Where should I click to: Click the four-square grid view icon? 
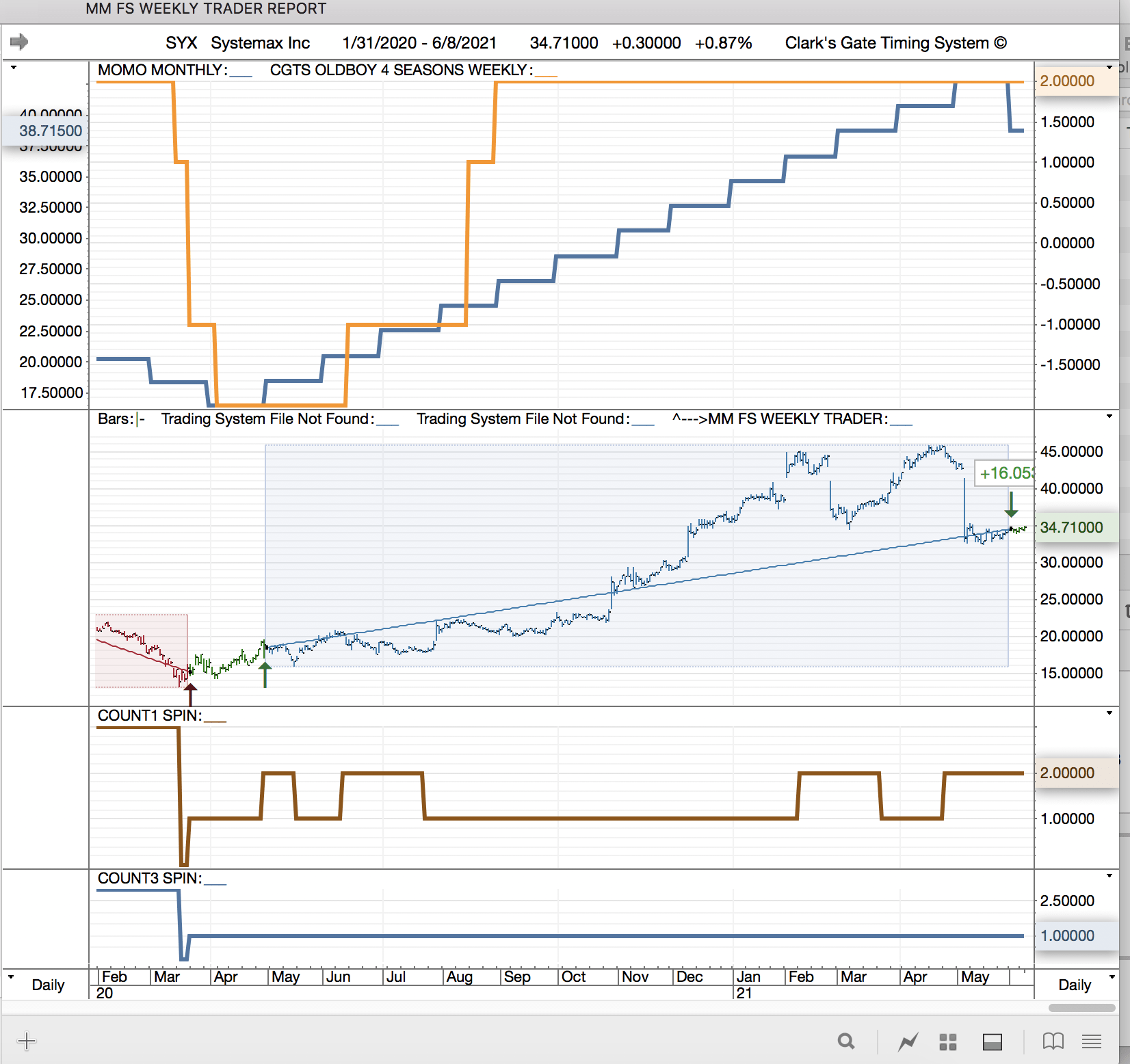point(948,1041)
